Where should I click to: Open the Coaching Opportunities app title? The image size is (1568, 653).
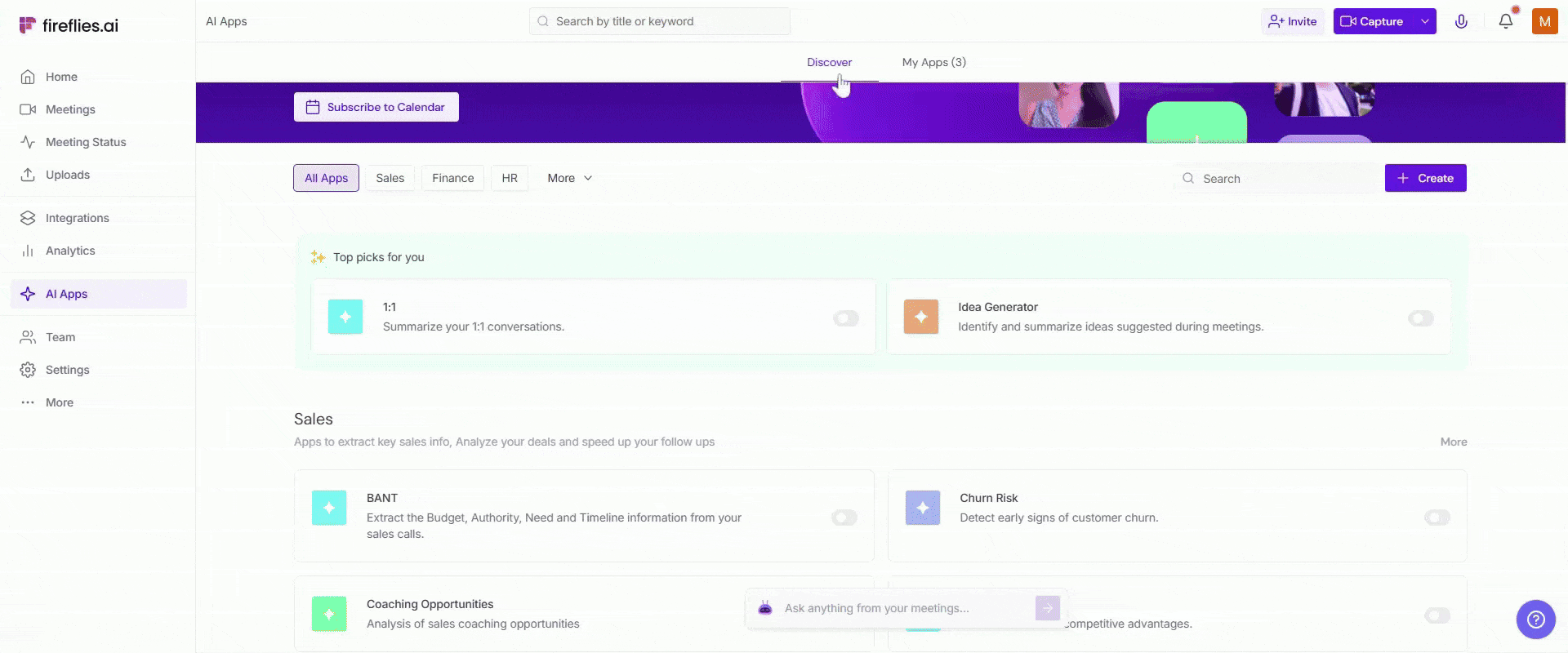point(430,604)
